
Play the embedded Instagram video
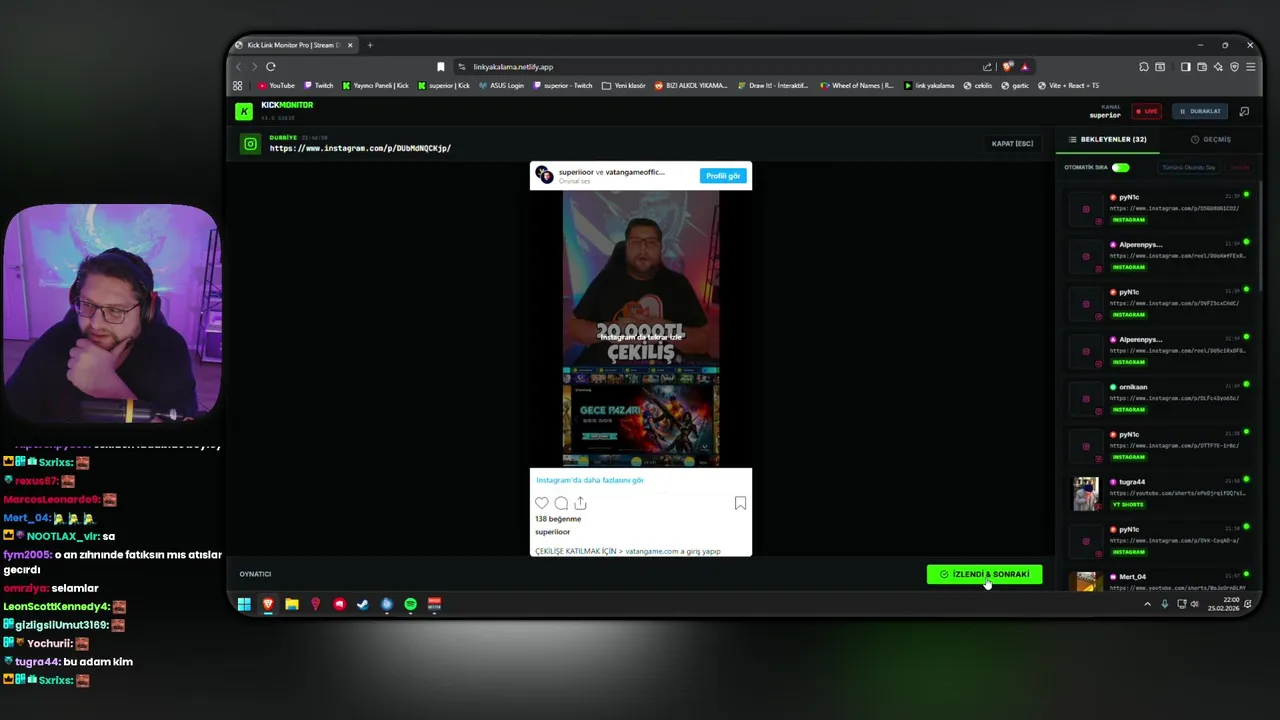click(x=641, y=329)
